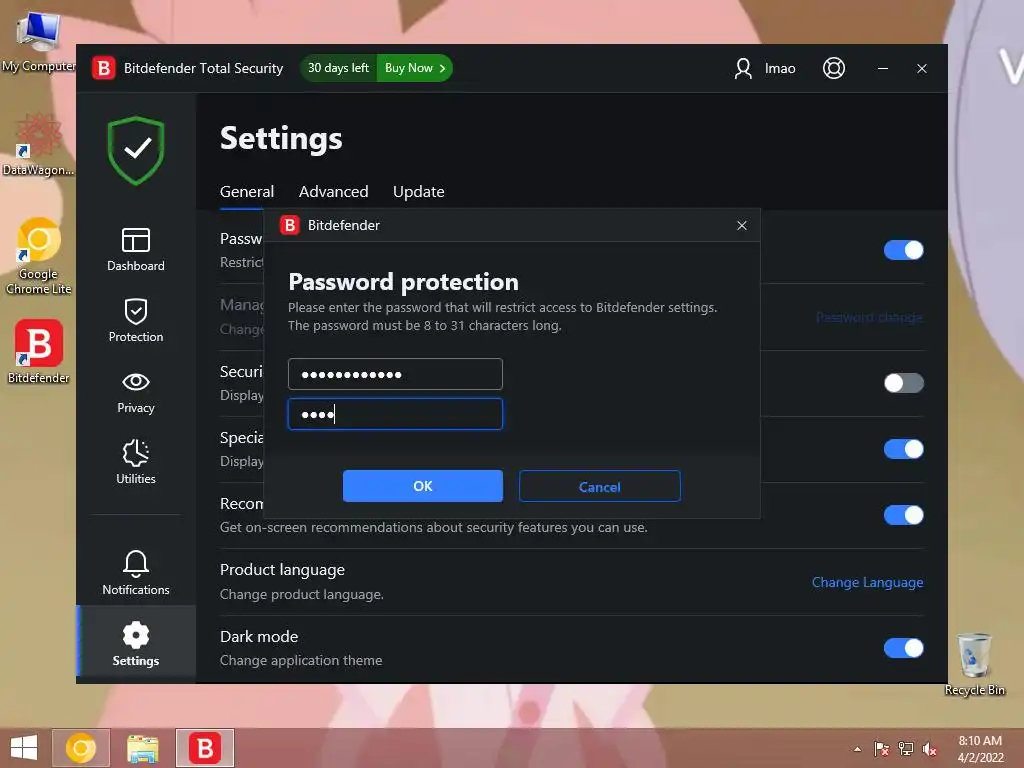This screenshot has height=768, width=1024.
Task: Toggle the Dark mode switch
Action: pyautogui.click(x=903, y=648)
